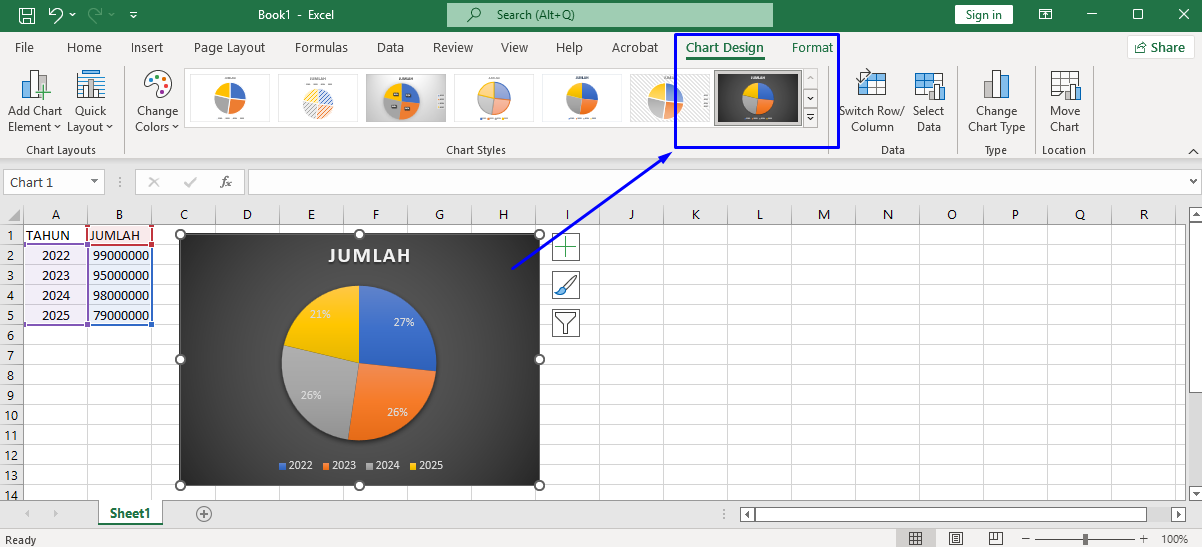Click the Switch Row/Column icon

click(x=871, y=87)
